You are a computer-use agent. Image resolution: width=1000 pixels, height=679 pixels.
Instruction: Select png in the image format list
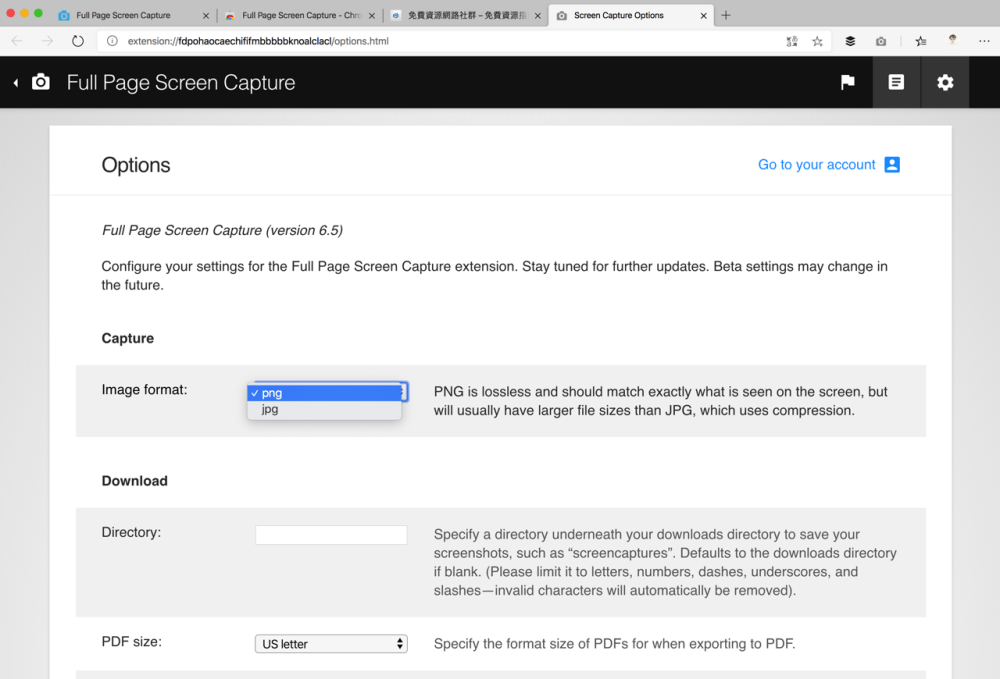325,393
